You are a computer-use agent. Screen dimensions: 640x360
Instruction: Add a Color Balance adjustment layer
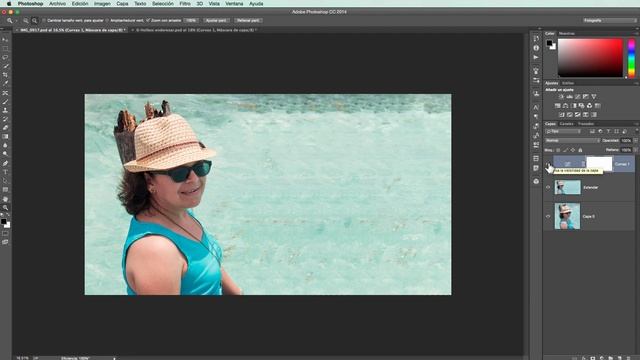click(565, 106)
